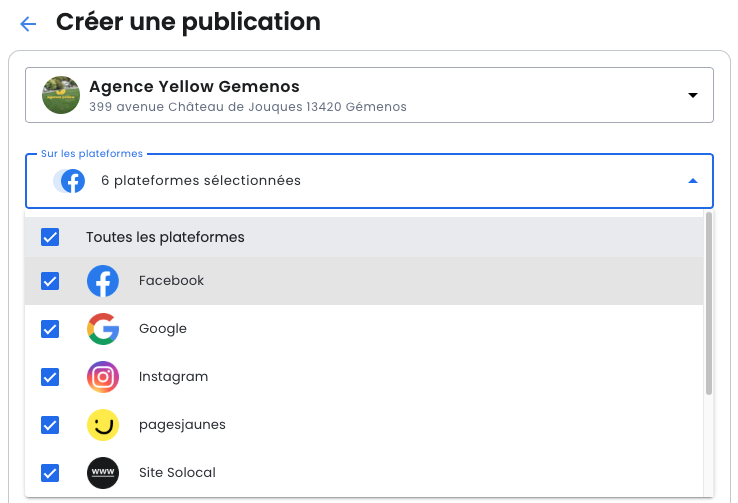Untick the pagesjaunes checkbox
The image size is (738, 503).
[x=50, y=425]
